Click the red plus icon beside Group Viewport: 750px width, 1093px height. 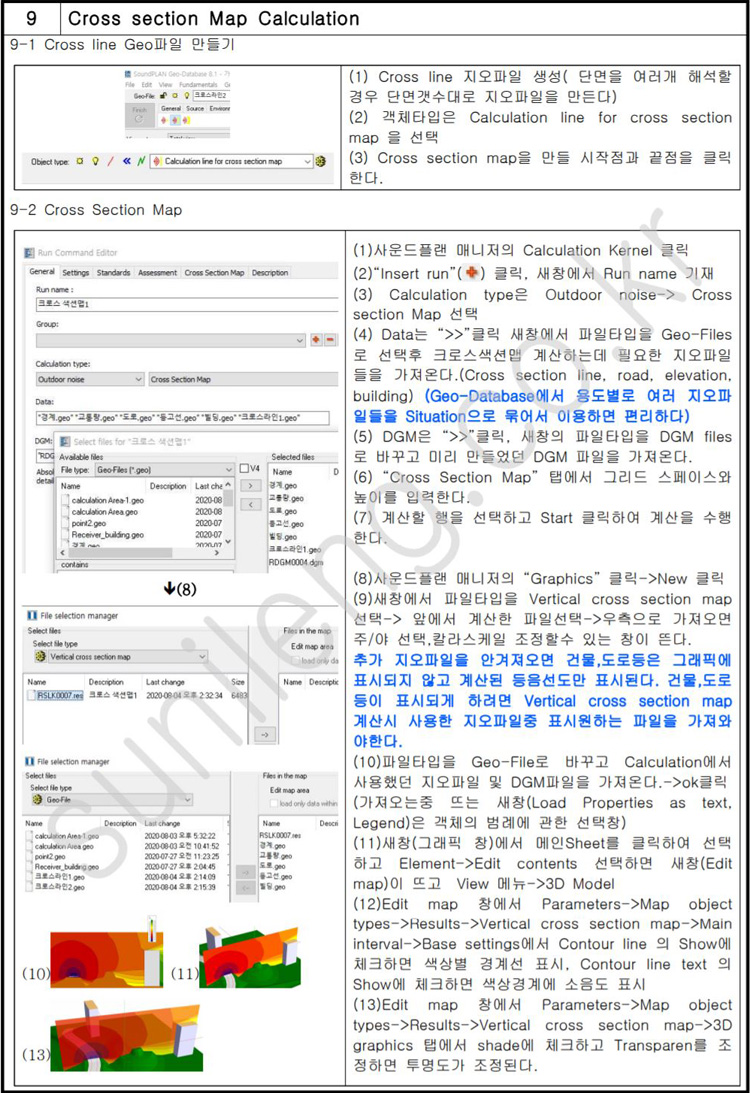[316, 340]
